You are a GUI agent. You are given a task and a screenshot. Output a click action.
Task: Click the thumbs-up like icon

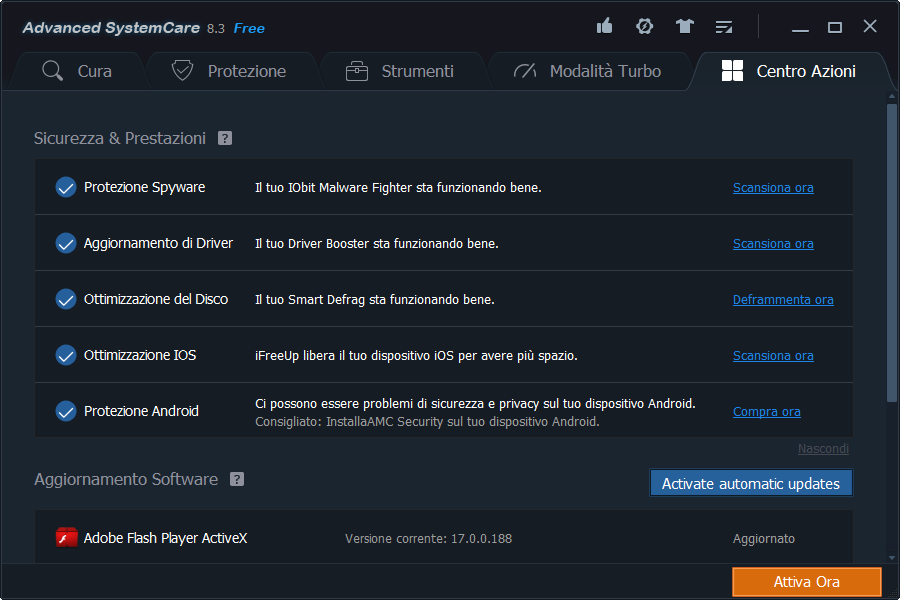click(x=604, y=27)
